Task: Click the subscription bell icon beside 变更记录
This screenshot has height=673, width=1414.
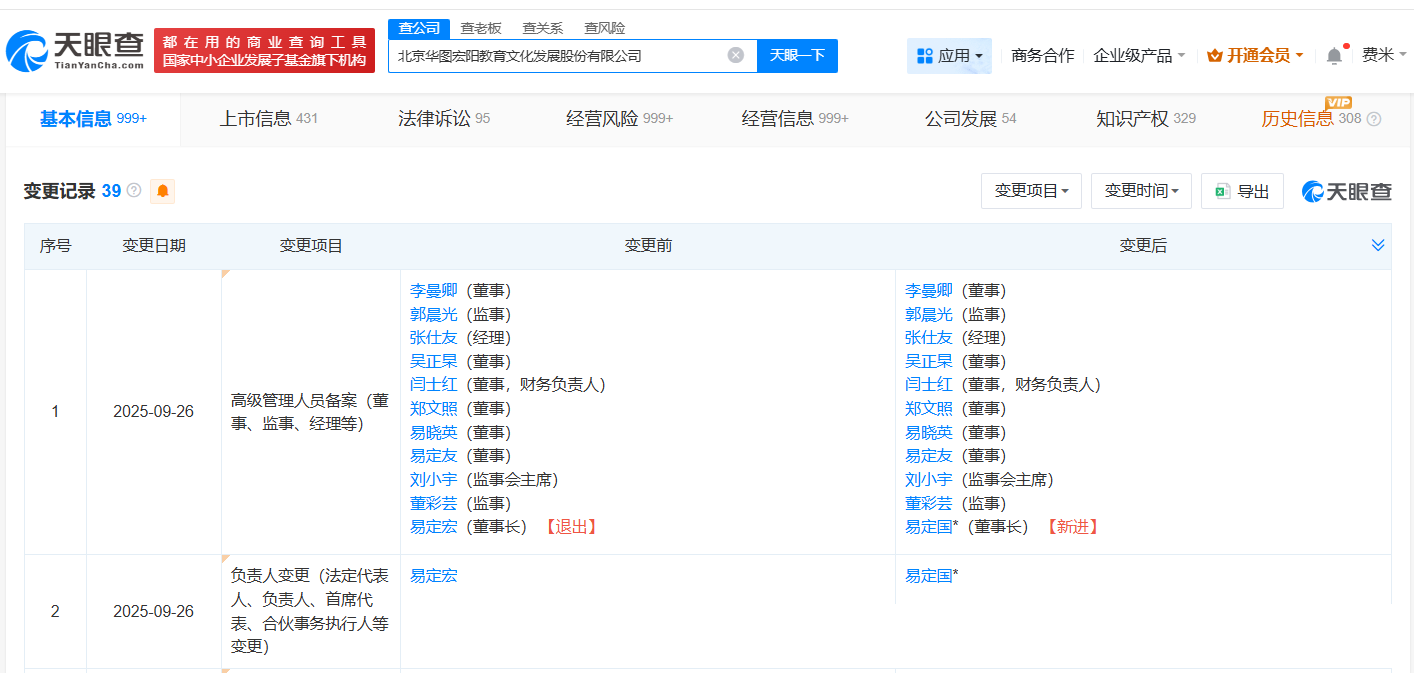Action: [x=162, y=190]
